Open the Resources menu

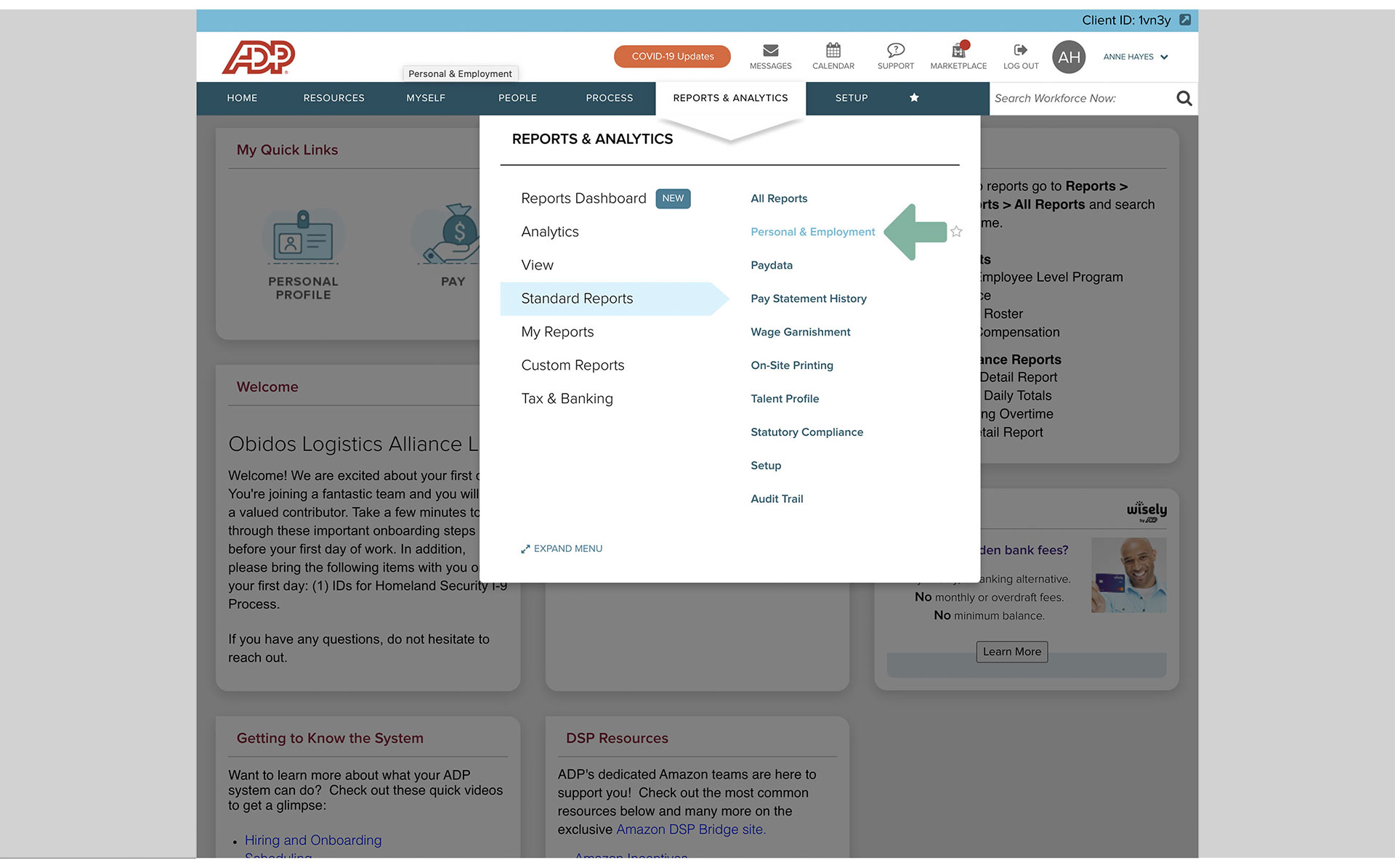tap(333, 98)
